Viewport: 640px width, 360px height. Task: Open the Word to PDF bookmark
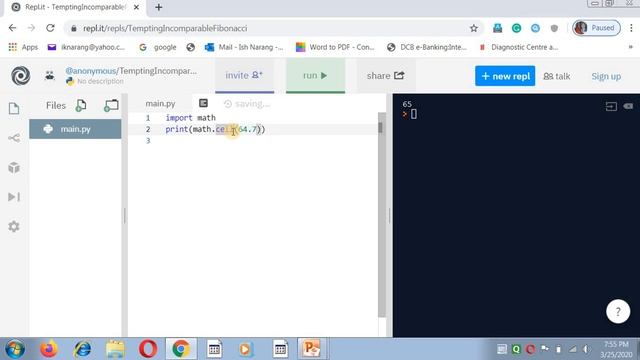(335, 47)
